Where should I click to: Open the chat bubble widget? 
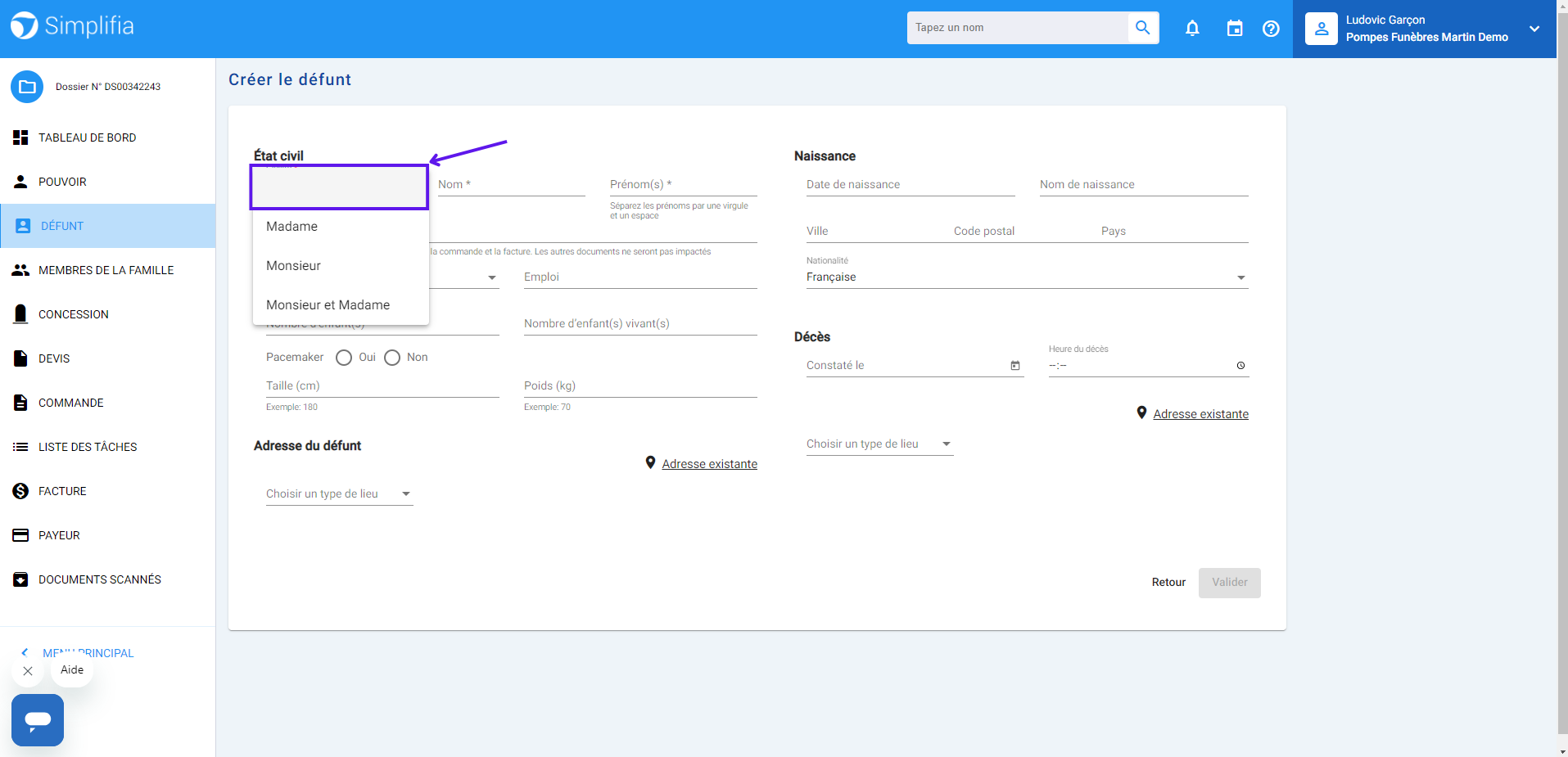(38, 720)
